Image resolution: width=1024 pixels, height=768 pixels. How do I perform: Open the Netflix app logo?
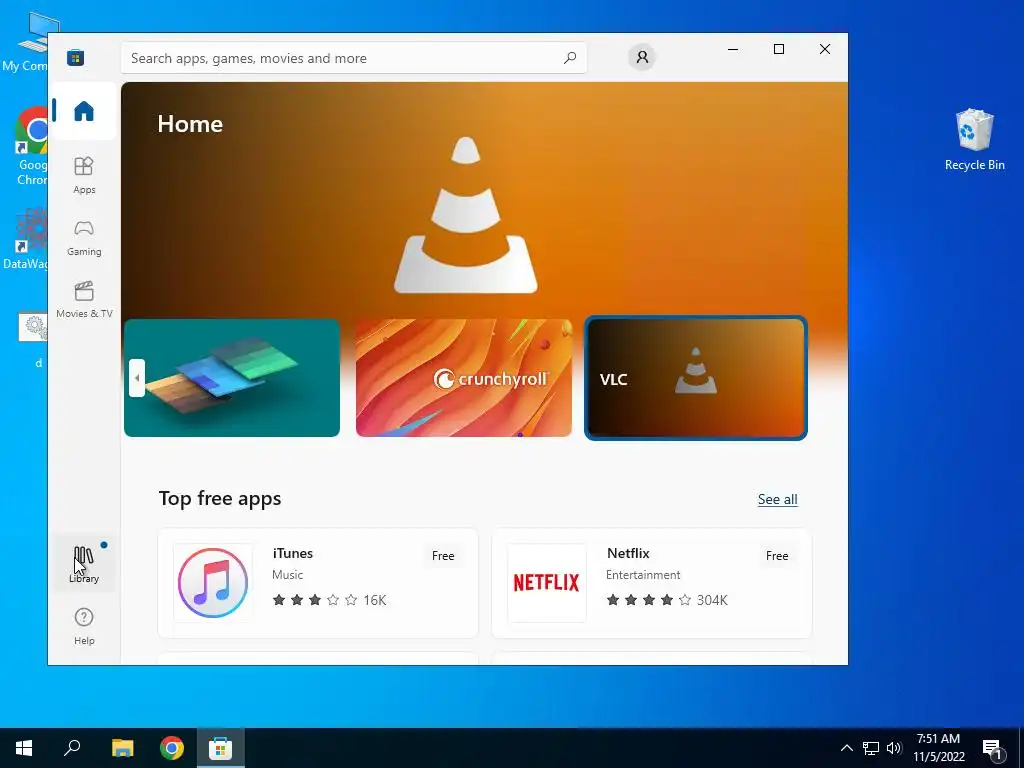(x=547, y=583)
